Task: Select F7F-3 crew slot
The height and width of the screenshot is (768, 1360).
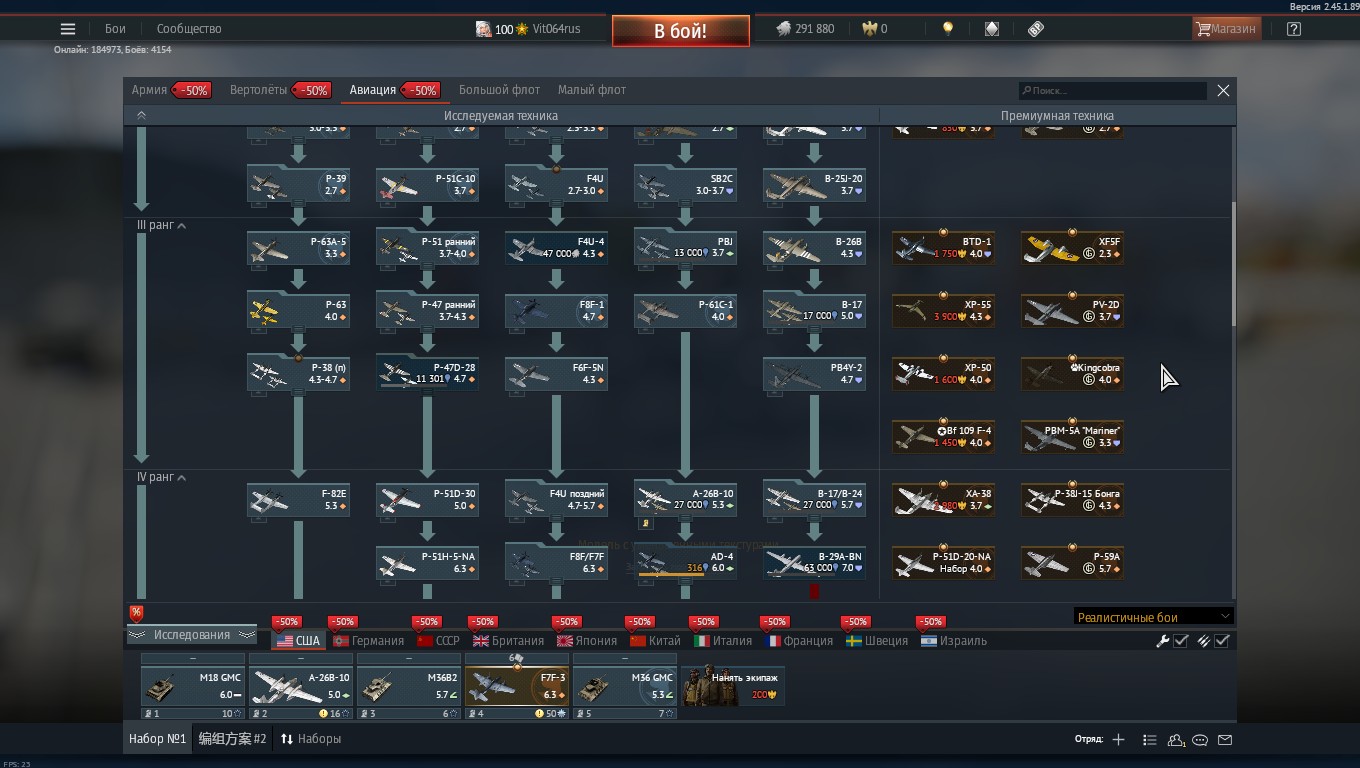Action: 517,686
